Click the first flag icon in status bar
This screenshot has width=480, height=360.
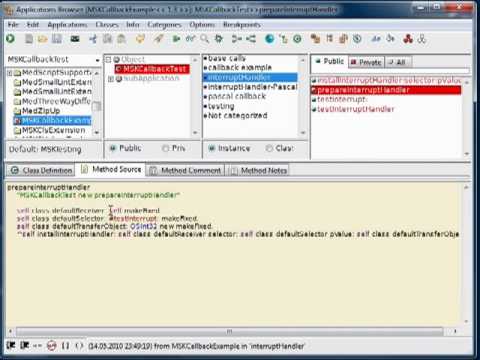point(11,345)
